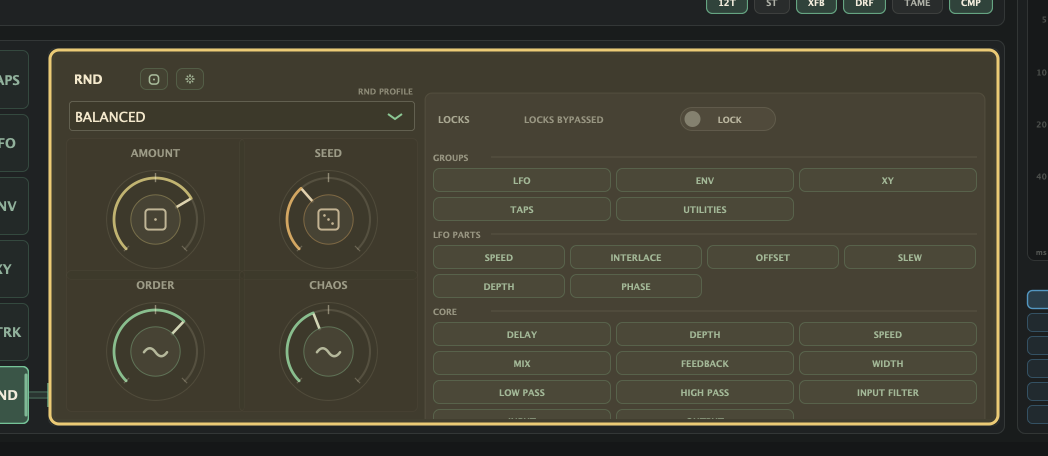This screenshot has height=456, width=1048.
Task: Click the single-dot dice icon beside RND
Action: click(x=154, y=79)
